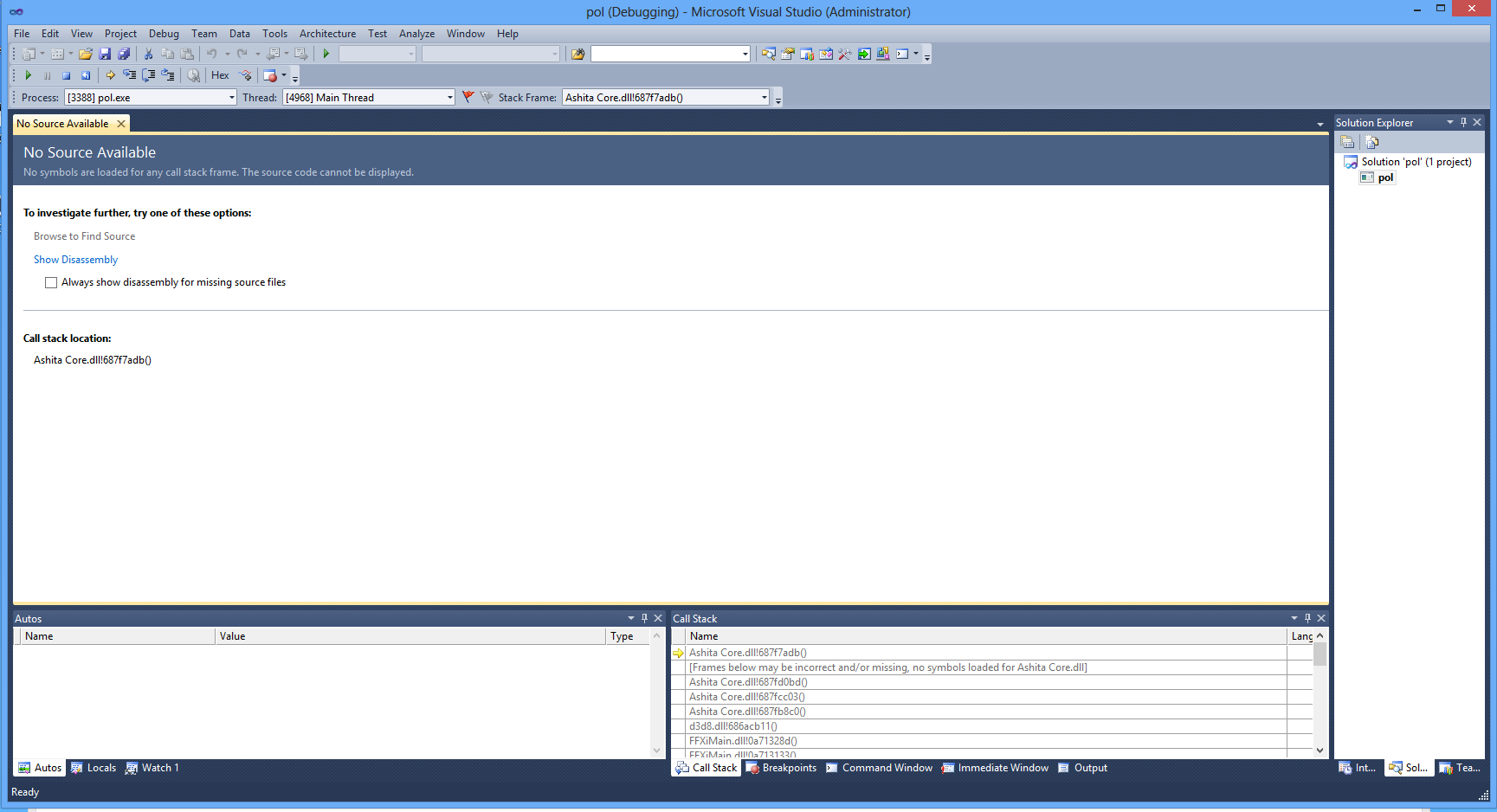Stop debugging with the stop icon
The image size is (1497, 812).
coord(66,75)
